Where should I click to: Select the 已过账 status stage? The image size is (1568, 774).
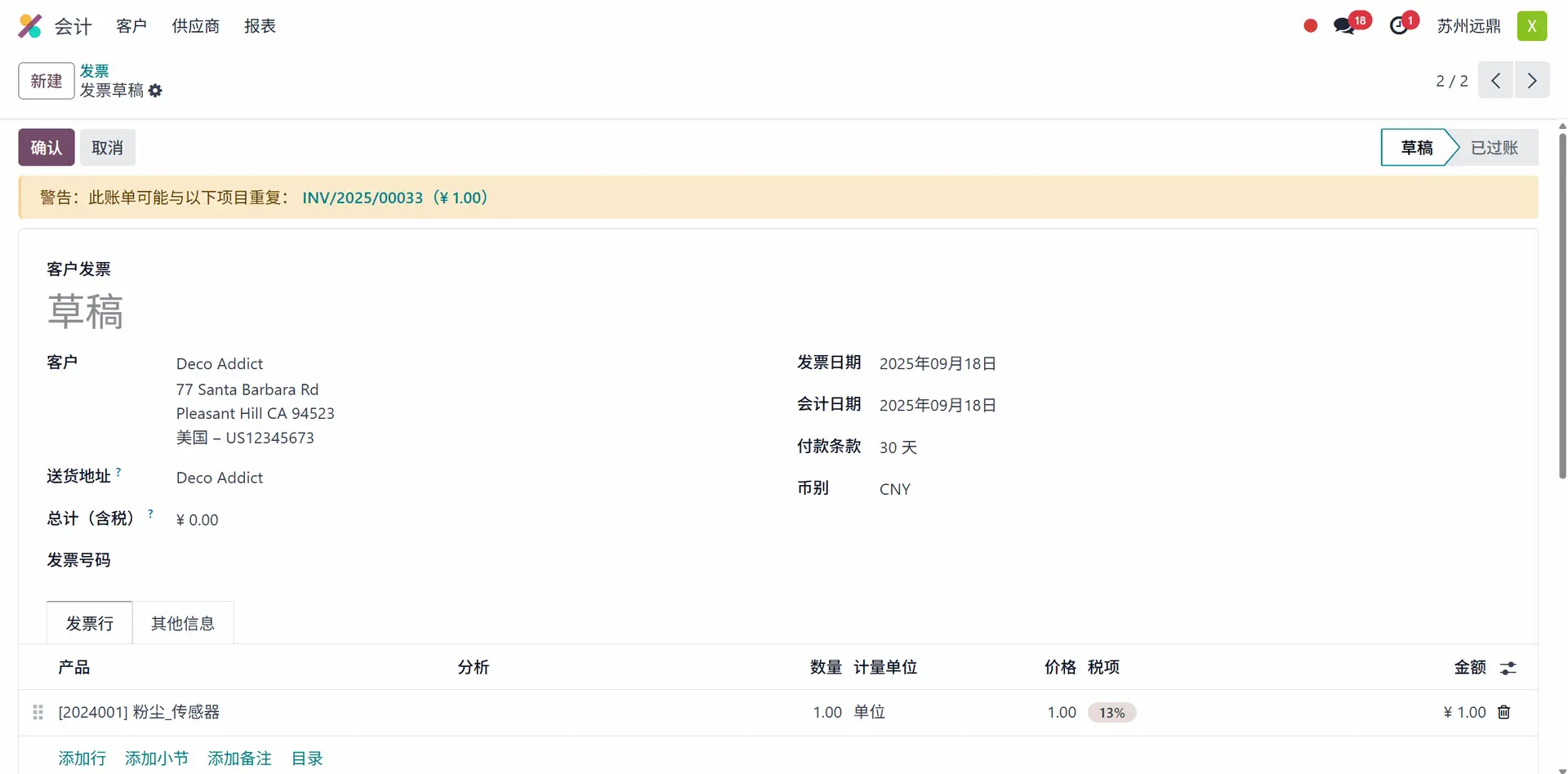[x=1494, y=148]
